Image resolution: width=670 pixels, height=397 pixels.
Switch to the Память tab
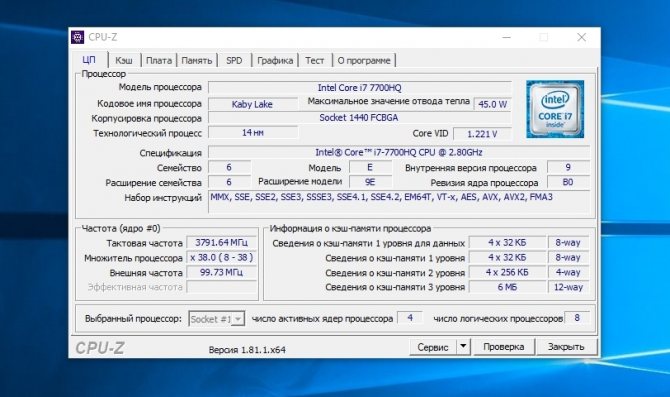[x=197, y=60]
